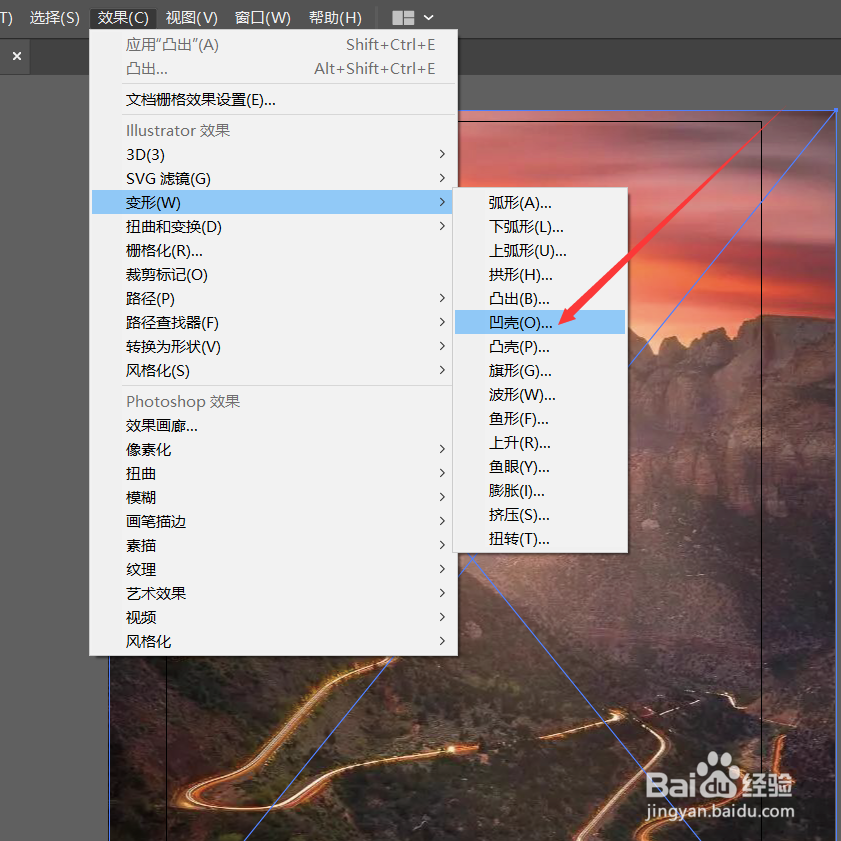This screenshot has height=841, width=841.
Task: Select 凸出(B)... warp option
Action: (x=540, y=299)
